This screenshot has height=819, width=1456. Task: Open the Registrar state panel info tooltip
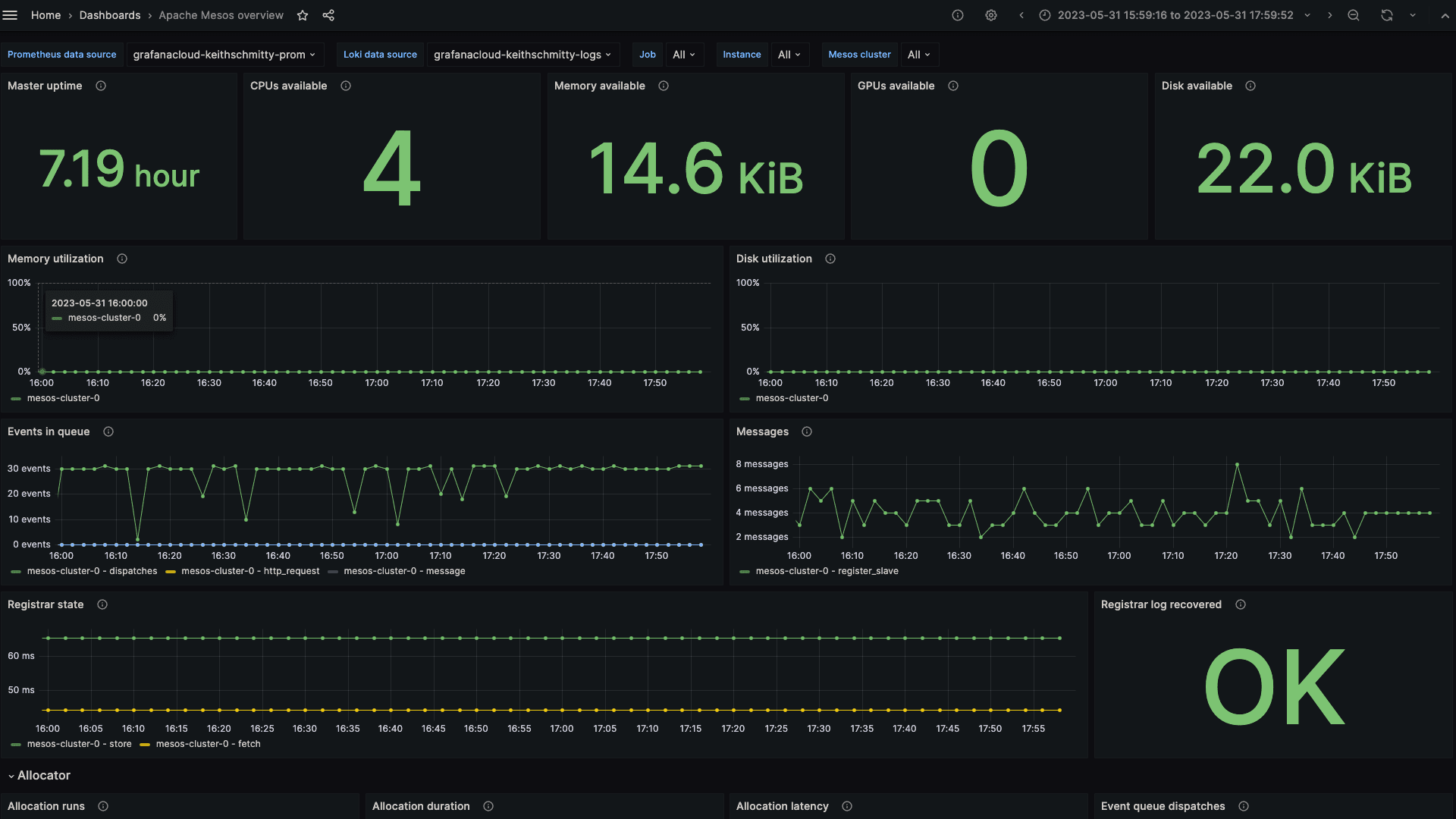click(102, 604)
